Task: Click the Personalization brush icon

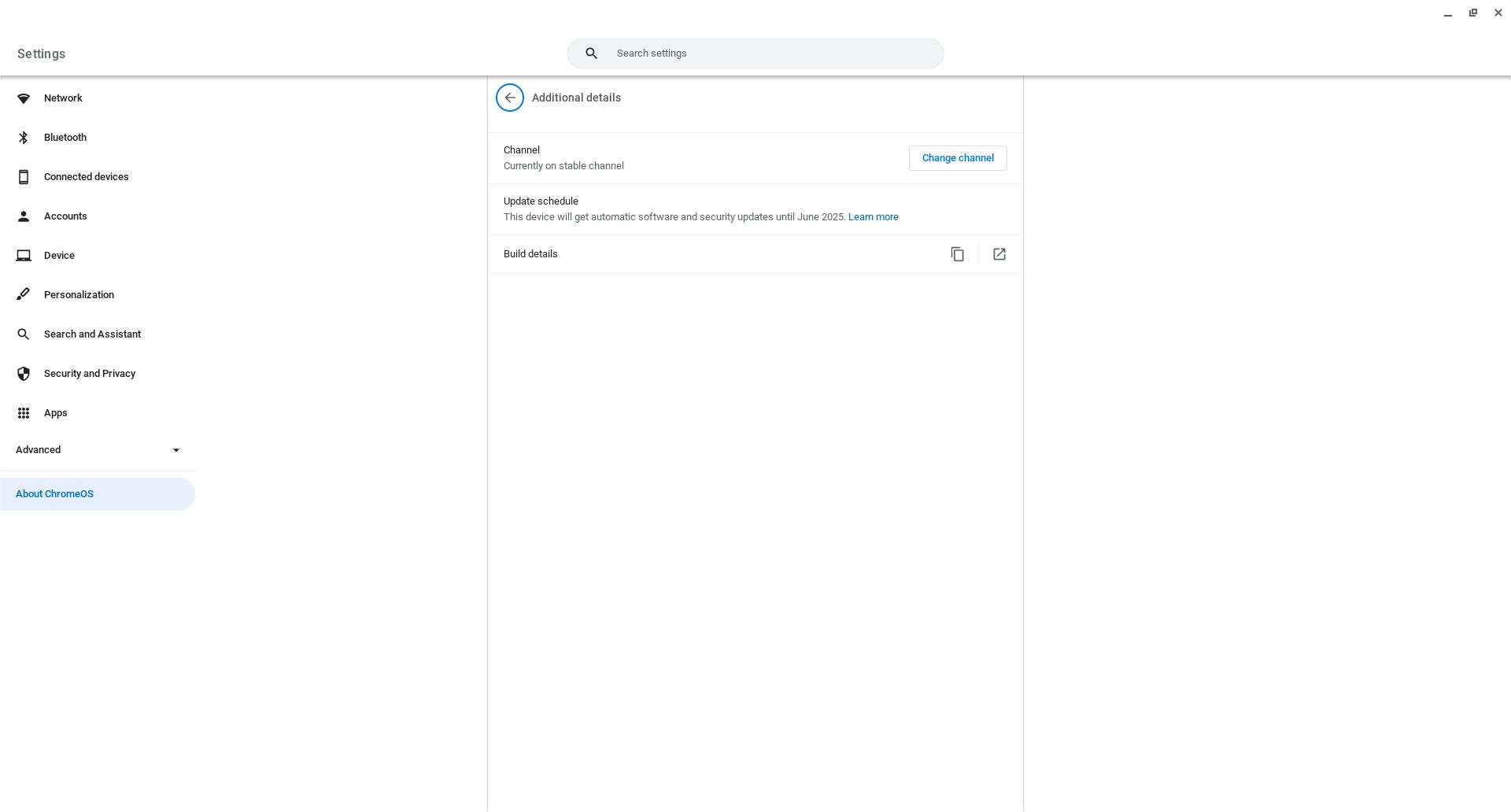Action: [24, 295]
